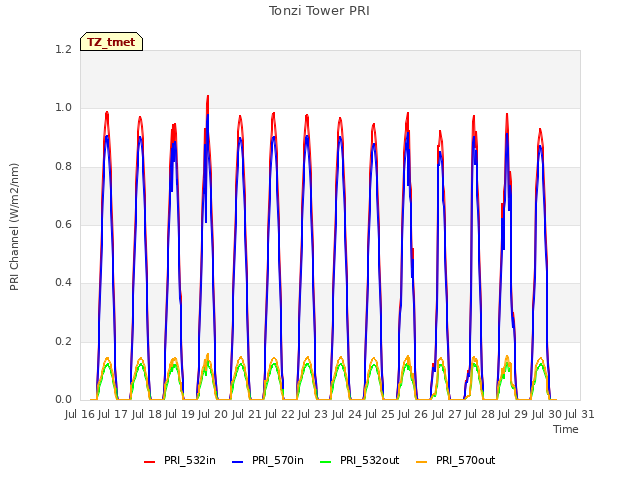Click the y-axis tick 0.4

click(x=63, y=283)
